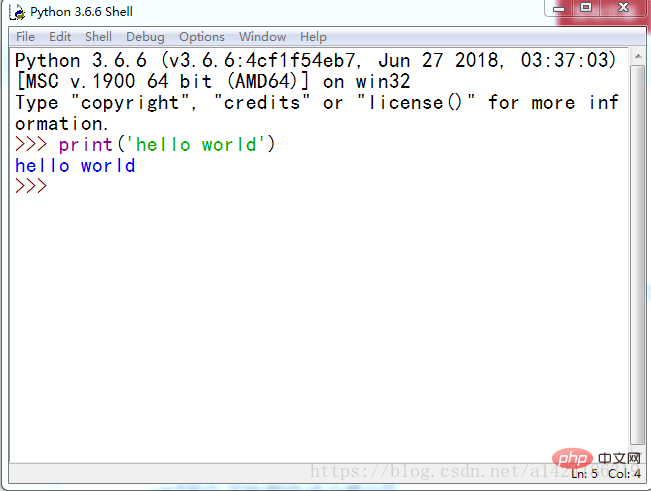The image size is (651, 491).
Task: Click the Python IDLE title bar icon
Action: point(17,12)
